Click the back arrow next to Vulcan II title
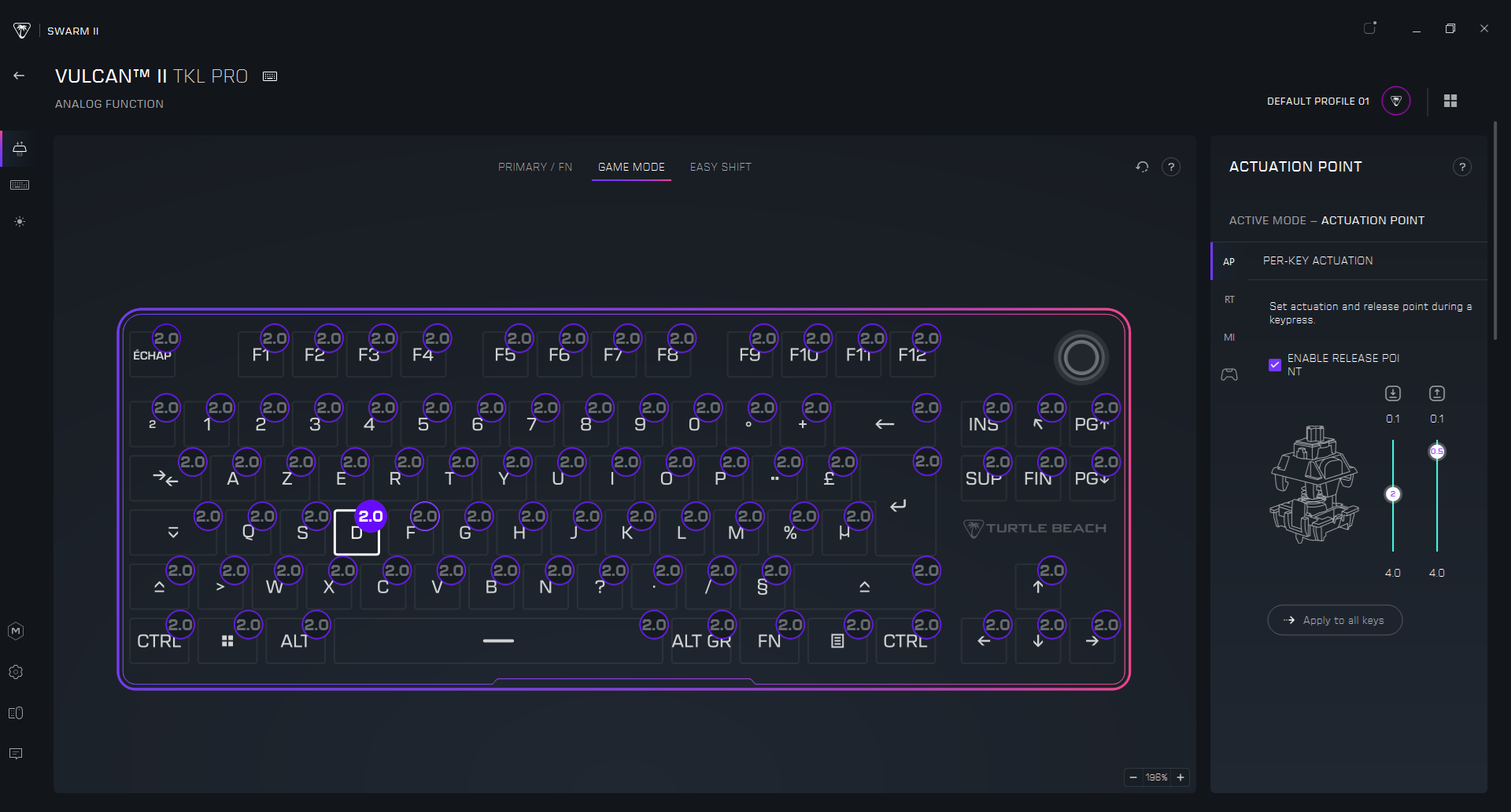1511x812 pixels. coord(19,75)
